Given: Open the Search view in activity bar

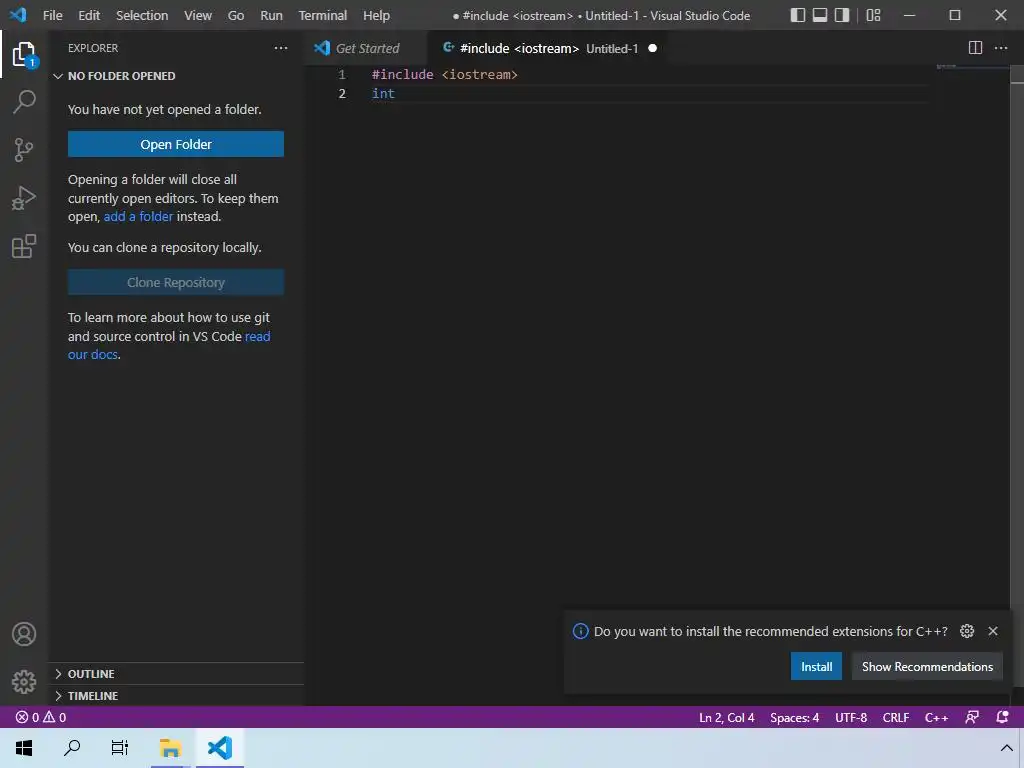Looking at the screenshot, I should tap(24, 102).
